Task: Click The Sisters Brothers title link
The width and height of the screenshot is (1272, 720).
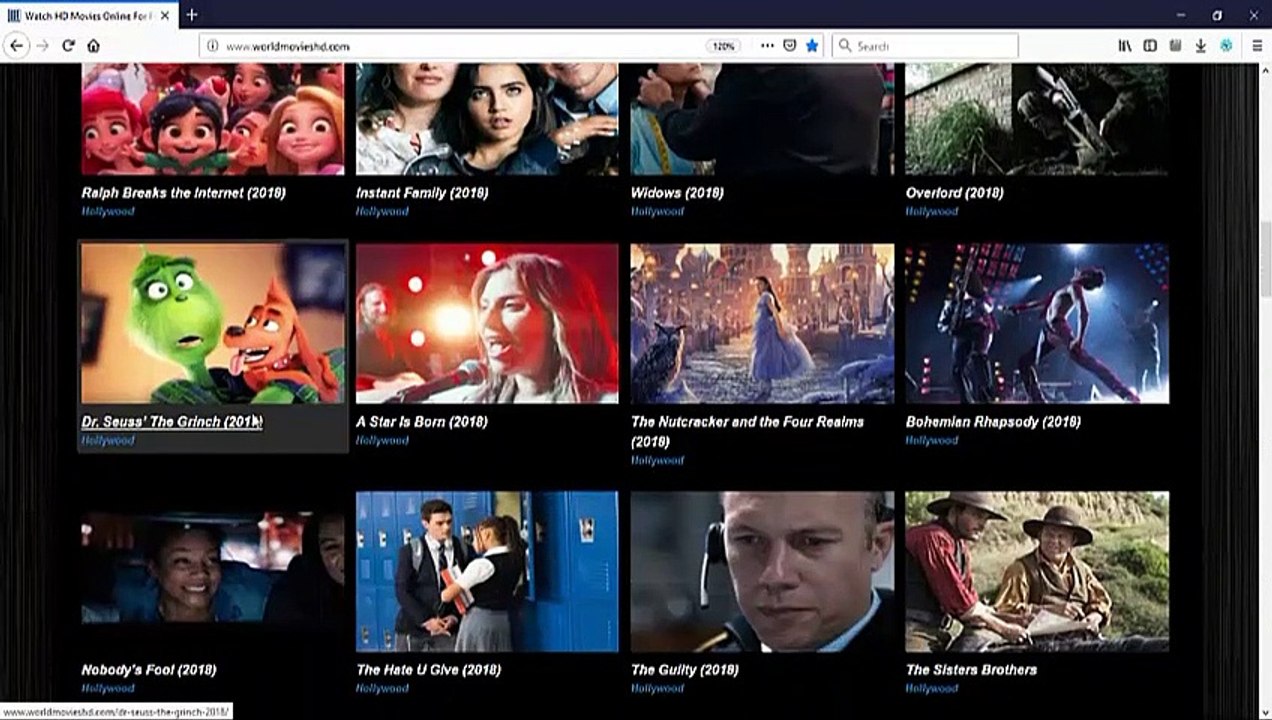Action: (971, 669)
